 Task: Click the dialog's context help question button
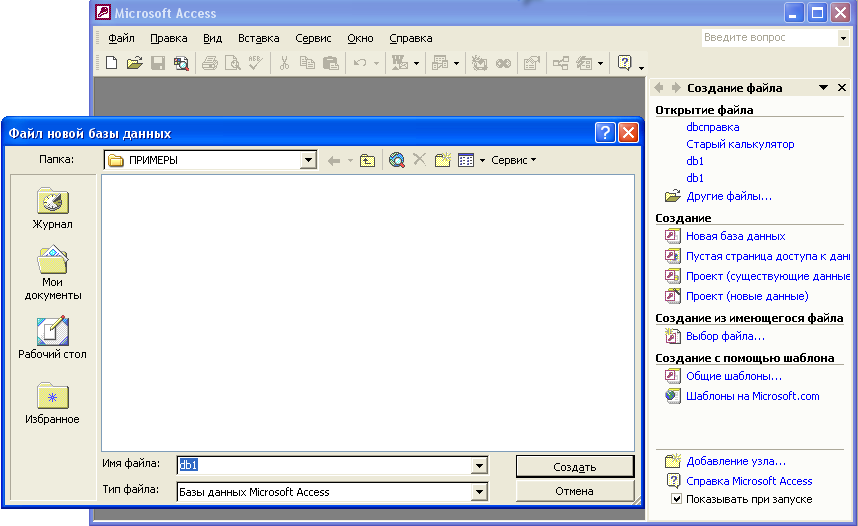[x=605, y=132]
